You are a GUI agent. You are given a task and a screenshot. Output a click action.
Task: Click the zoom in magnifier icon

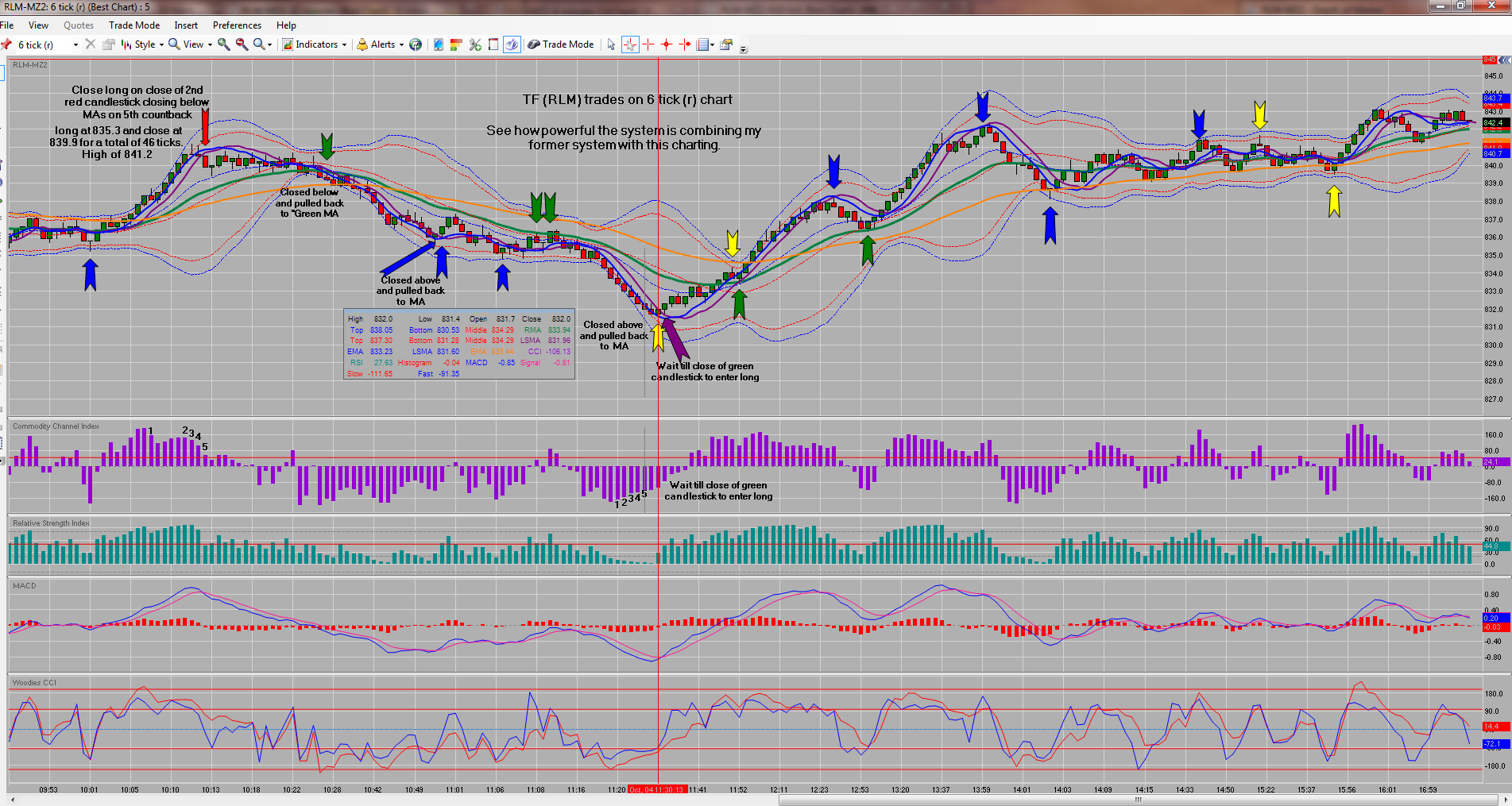tap(224, 44)
